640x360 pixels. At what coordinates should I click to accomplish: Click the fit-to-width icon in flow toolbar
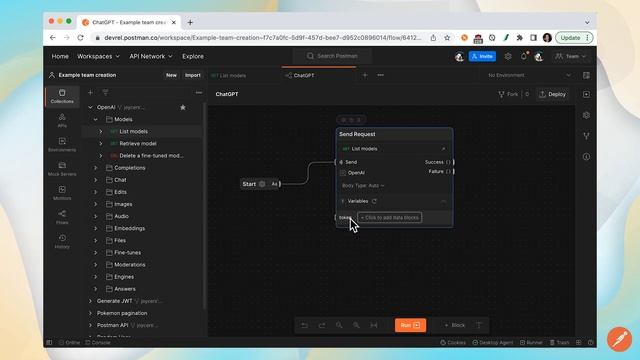pyautogui.click(x=373, y=325)
